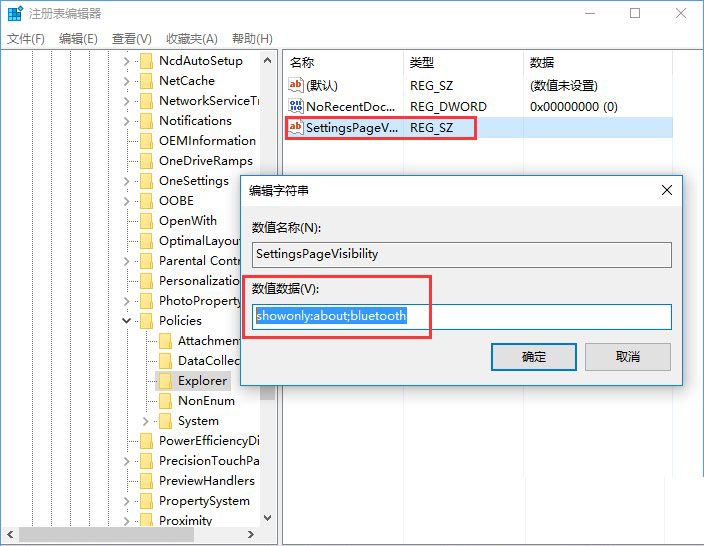
Task: Expand the System tree node
Action: pos(146,421)
